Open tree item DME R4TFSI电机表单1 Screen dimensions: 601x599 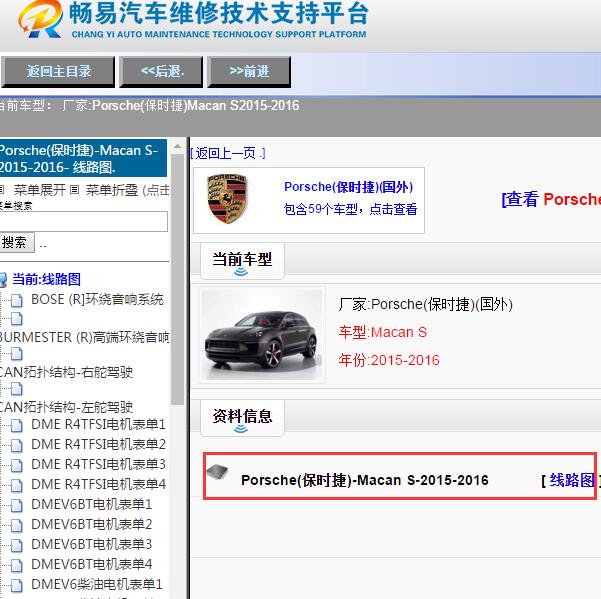tap(99, 425)
